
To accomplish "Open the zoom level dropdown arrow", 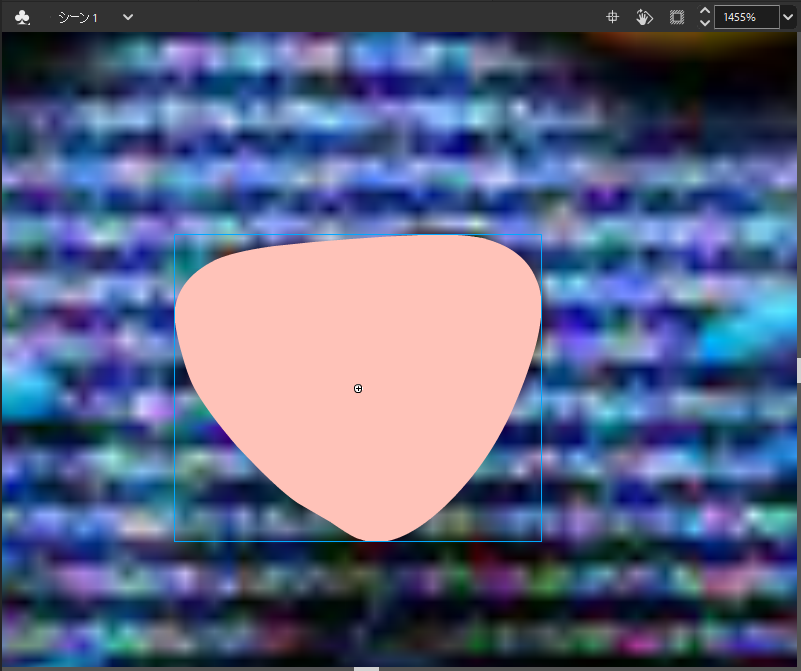I will [788, 17].
